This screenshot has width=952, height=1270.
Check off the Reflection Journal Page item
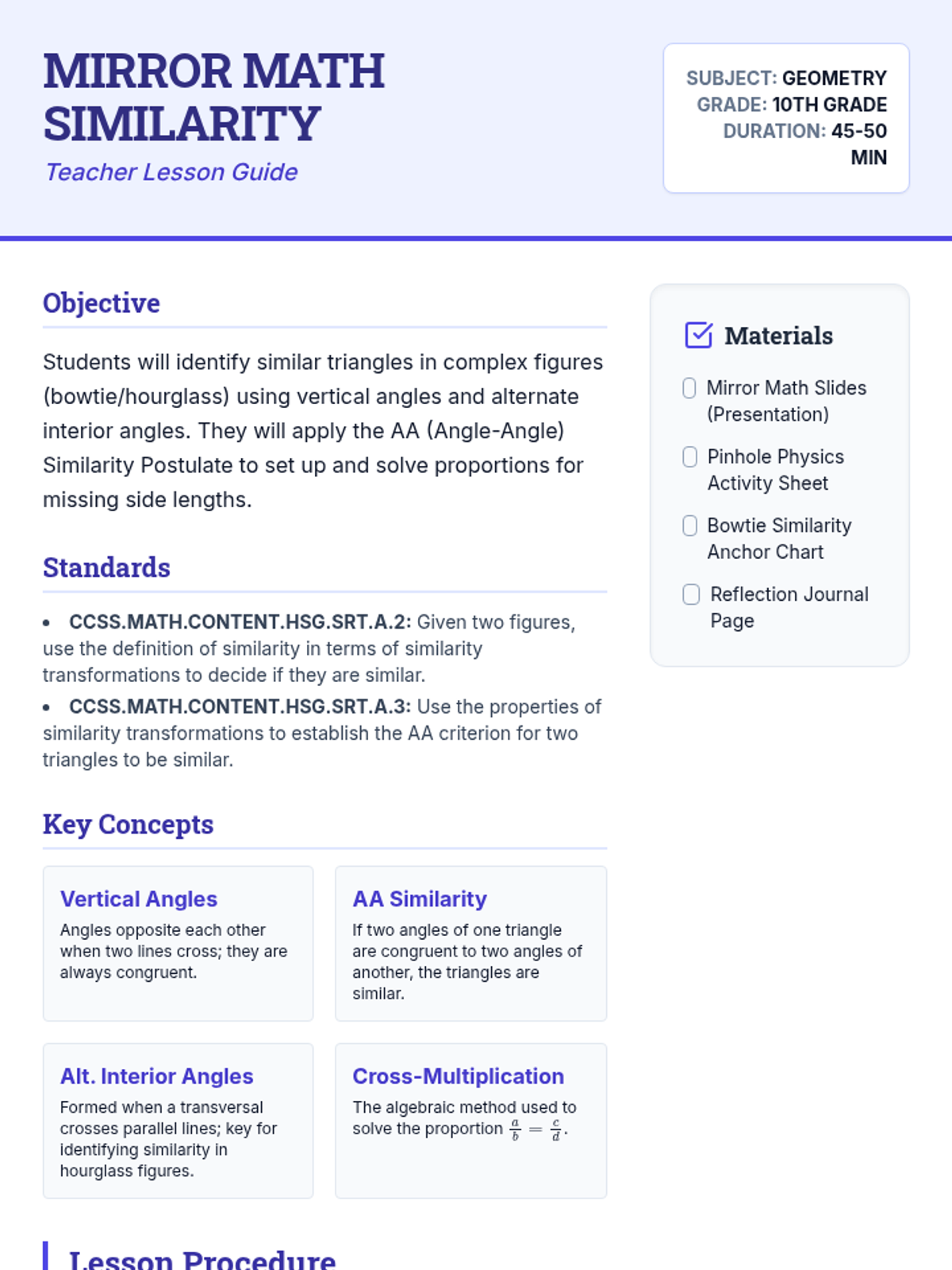pos(691,595)
